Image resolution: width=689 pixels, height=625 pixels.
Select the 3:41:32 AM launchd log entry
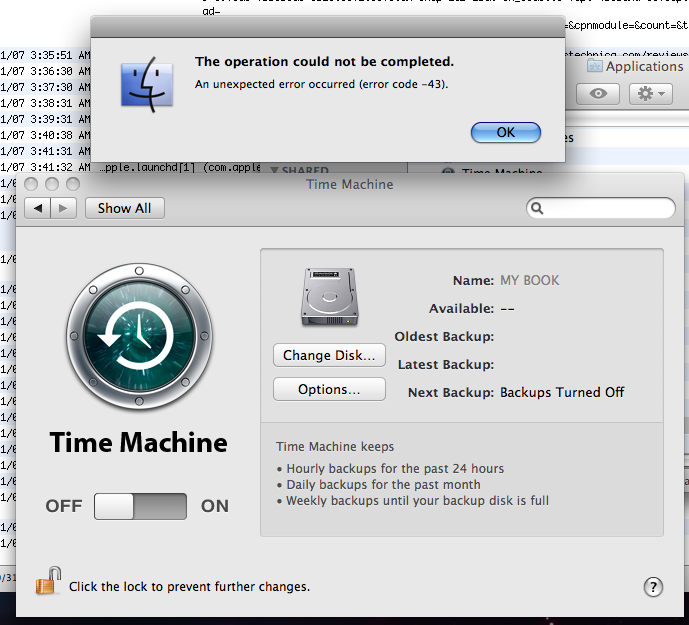pyautogui.click(x=131, y=167)
